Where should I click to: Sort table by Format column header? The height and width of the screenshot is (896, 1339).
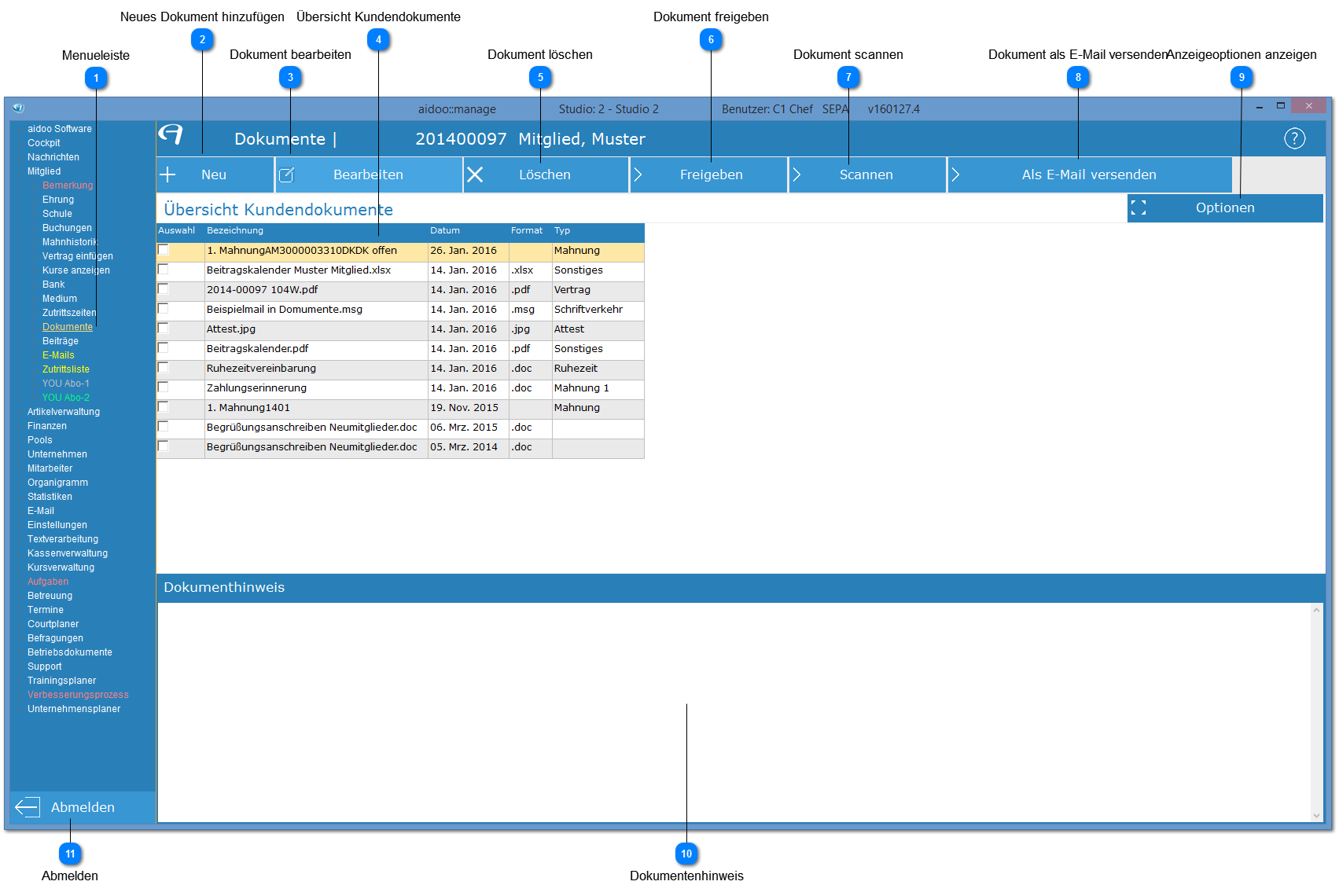click(x=527, y=230)
